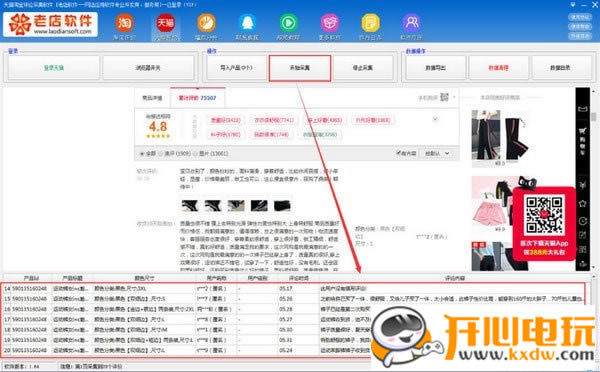The image size is (600, 372).
Task: Open the third review photo thumbnail
Action: pyautogui.click(x=236, y=206)
